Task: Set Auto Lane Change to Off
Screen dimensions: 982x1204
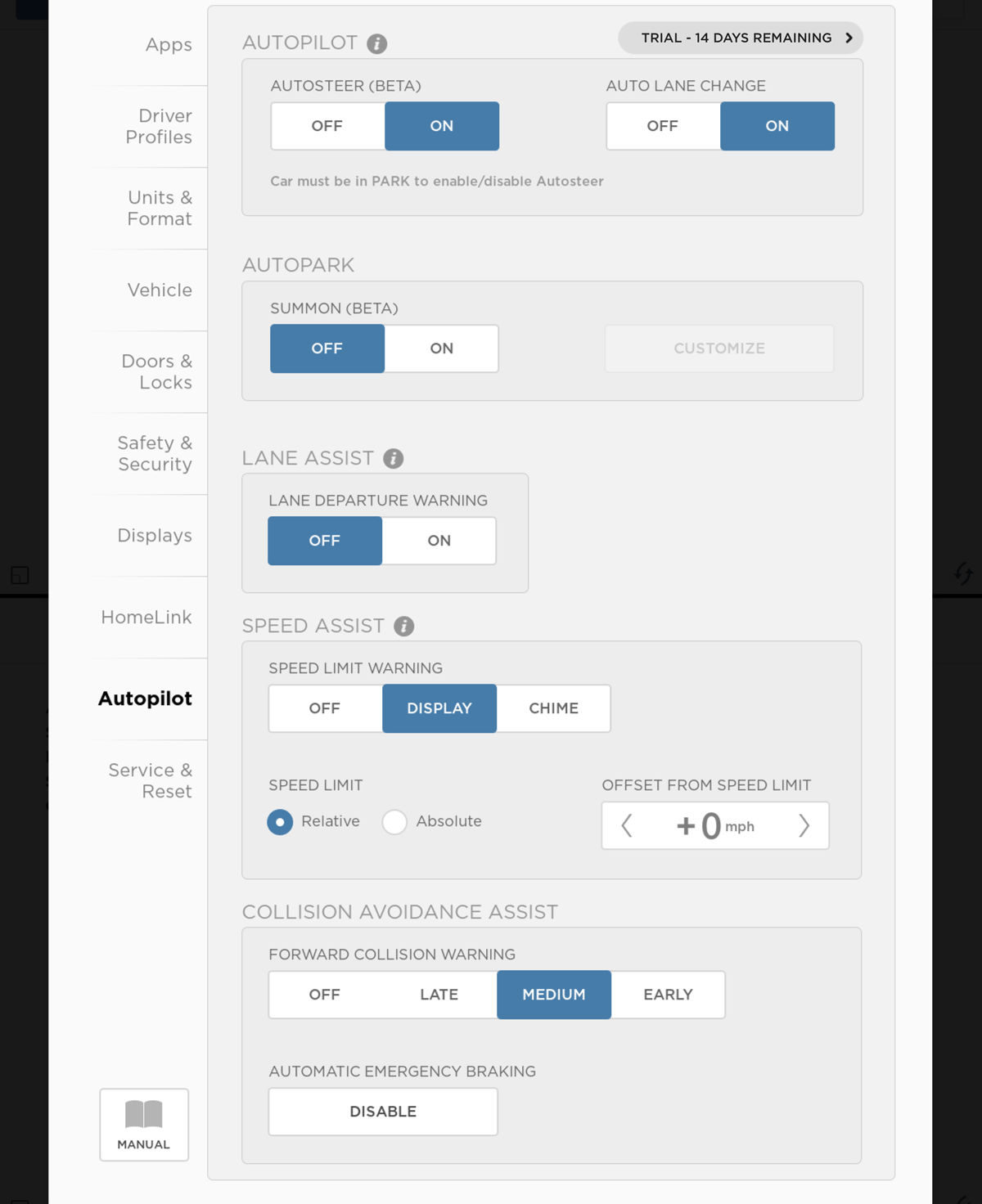Action: 663,126
